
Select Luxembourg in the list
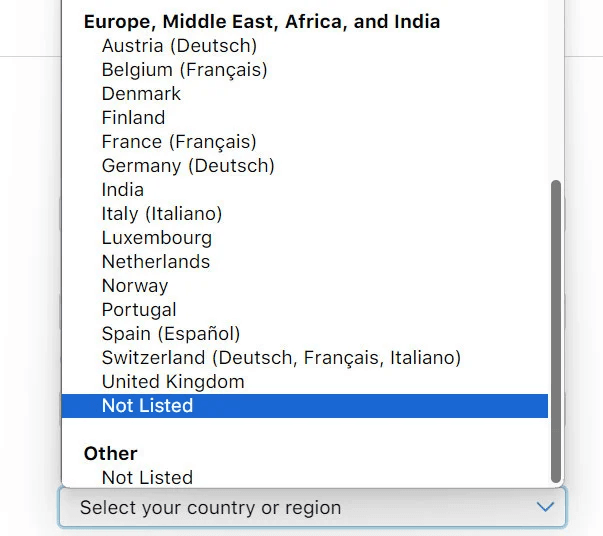[x=157, y=237]
